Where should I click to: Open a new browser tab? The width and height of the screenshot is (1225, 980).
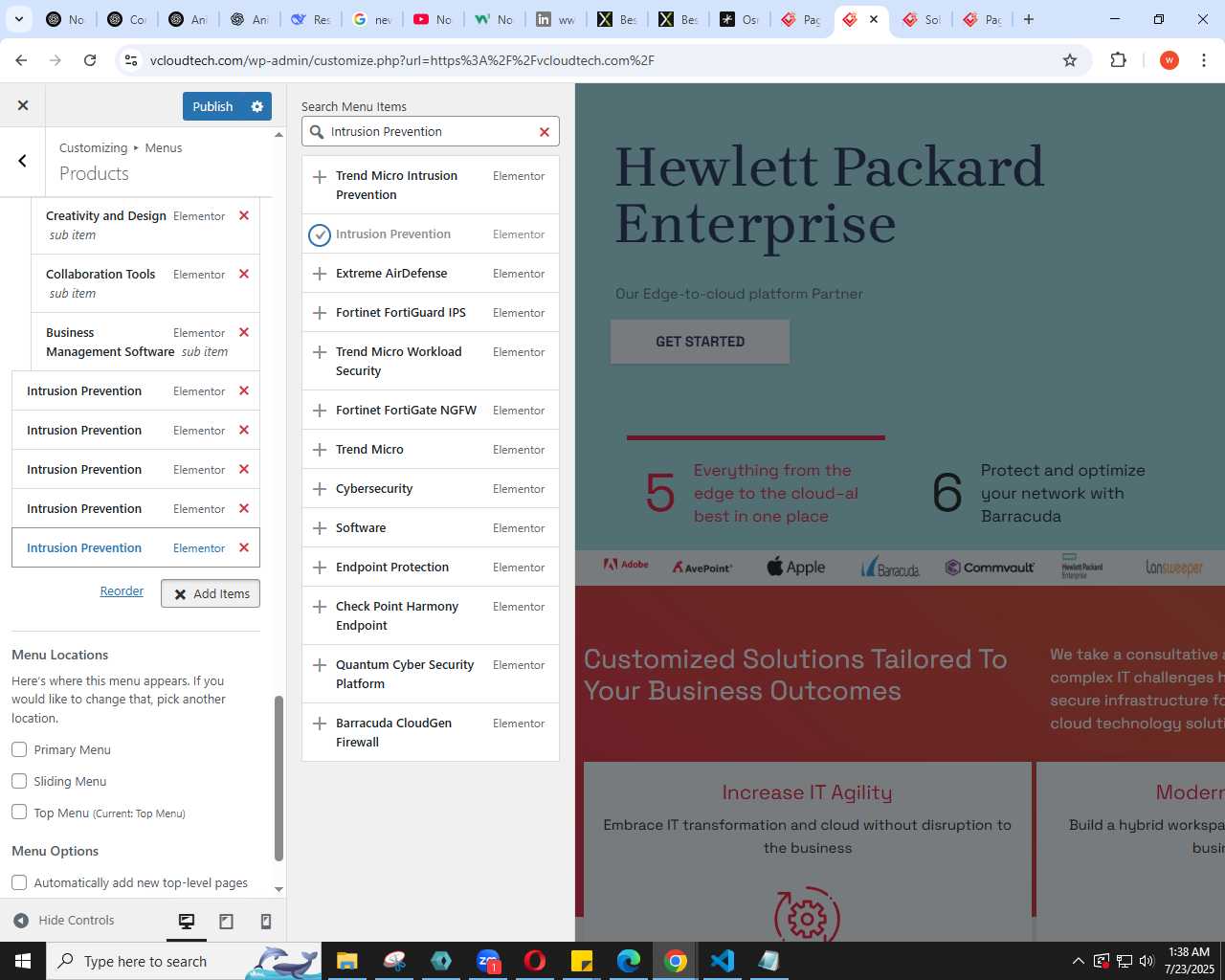(1029, 19)
